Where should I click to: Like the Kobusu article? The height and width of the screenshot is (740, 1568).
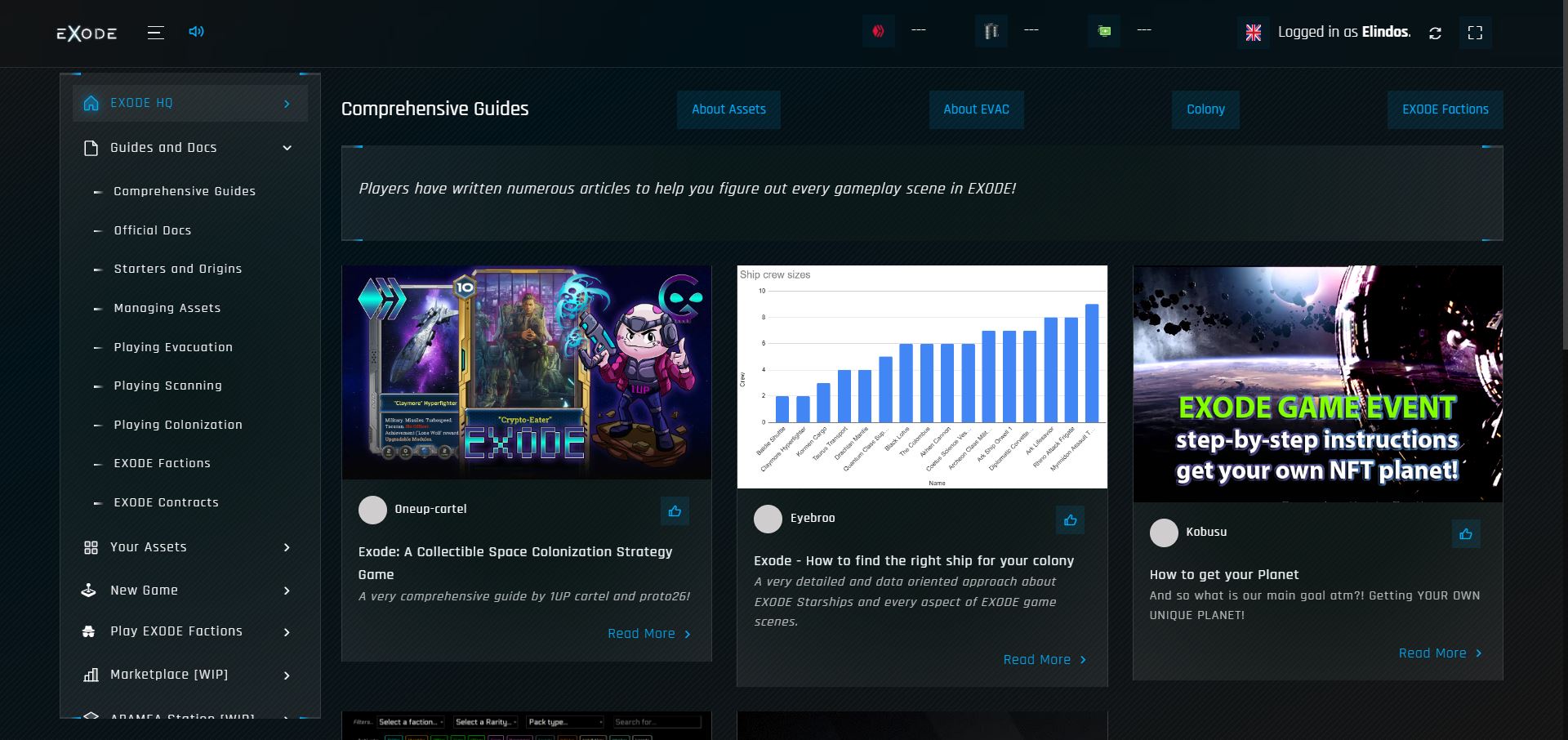[1466, 534]
